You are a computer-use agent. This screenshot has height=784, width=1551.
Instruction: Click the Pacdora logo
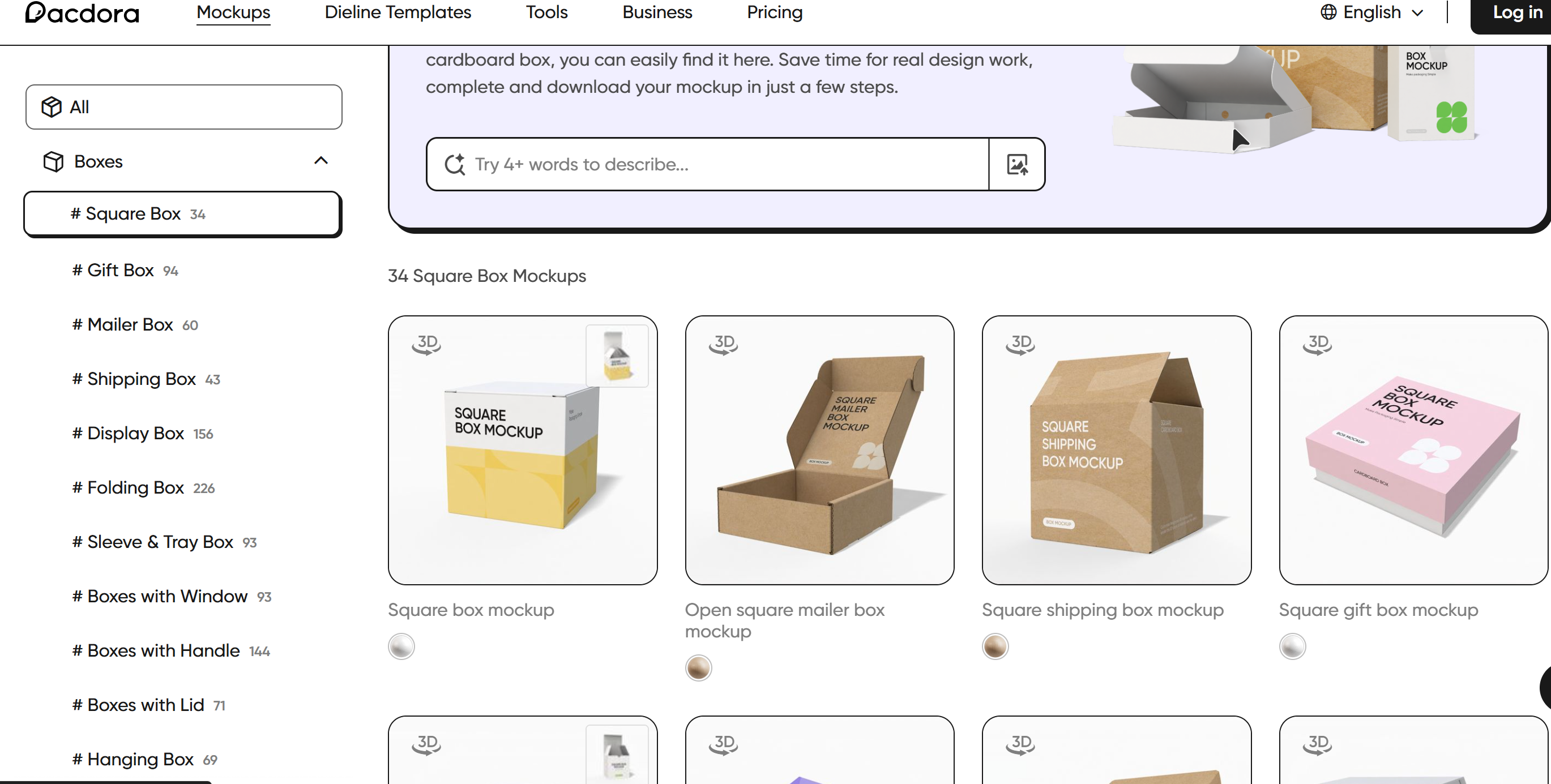pos(82,12)
